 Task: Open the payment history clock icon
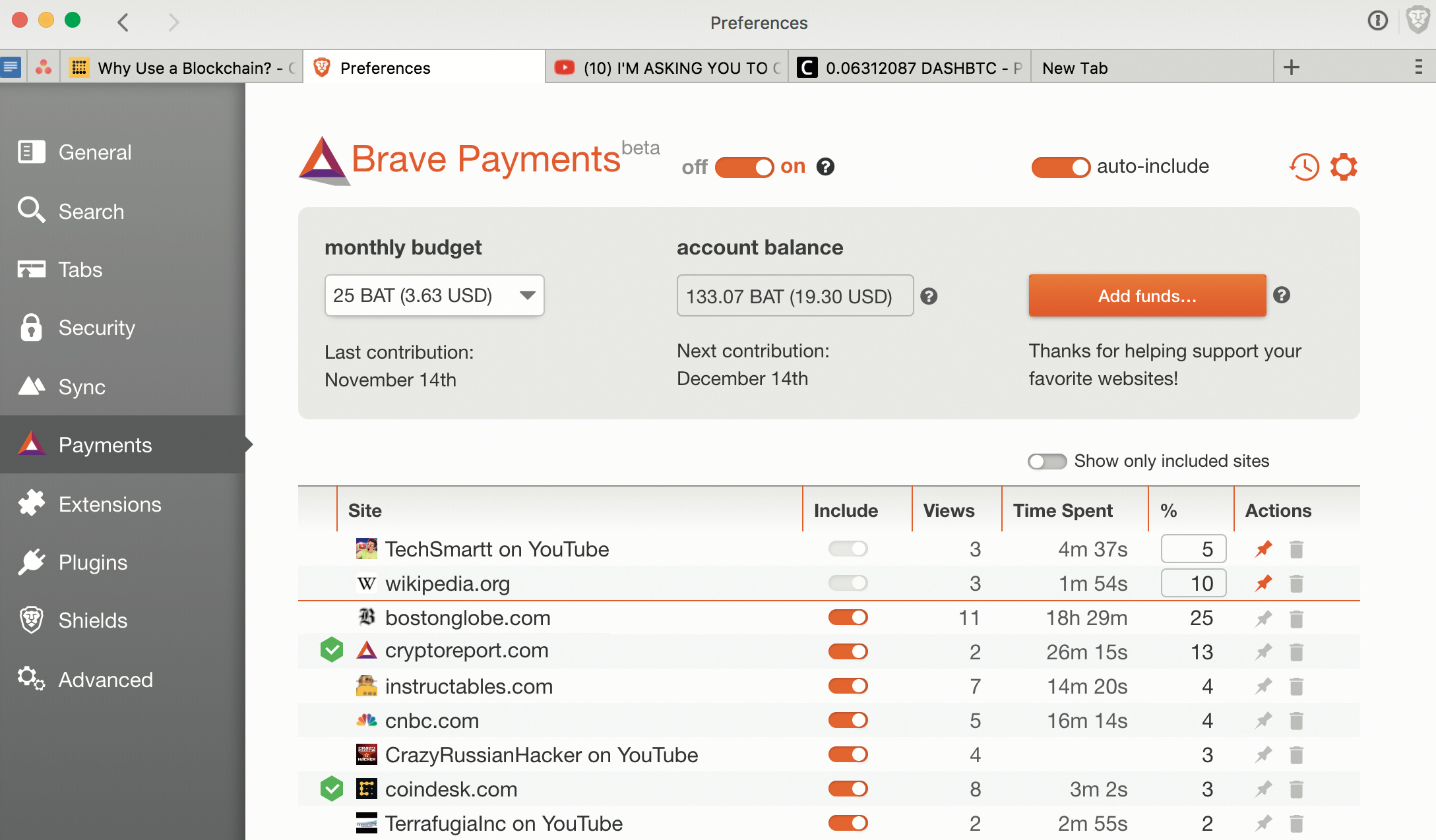[x=1303, y=167]
